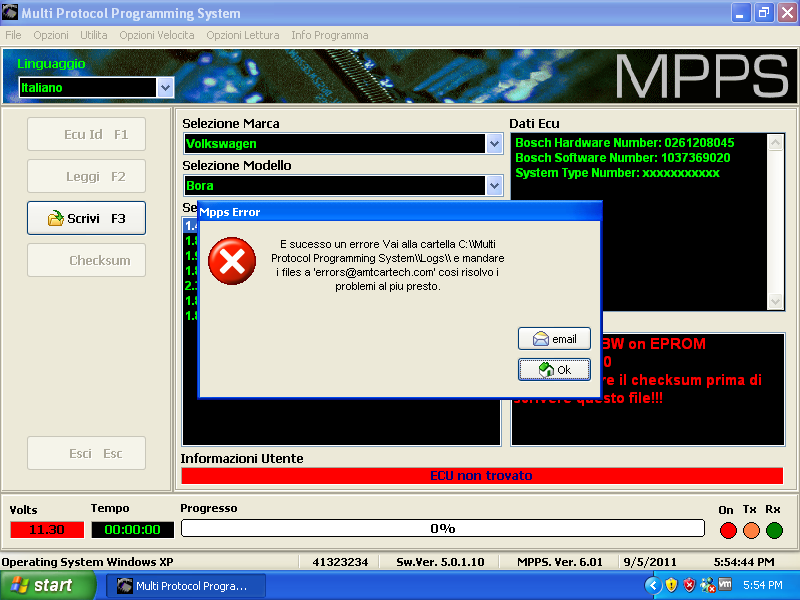This screenshot has height=600, width=800.
Task: Close the Multi Protocol Programming System window
Action: coord(787,13)
